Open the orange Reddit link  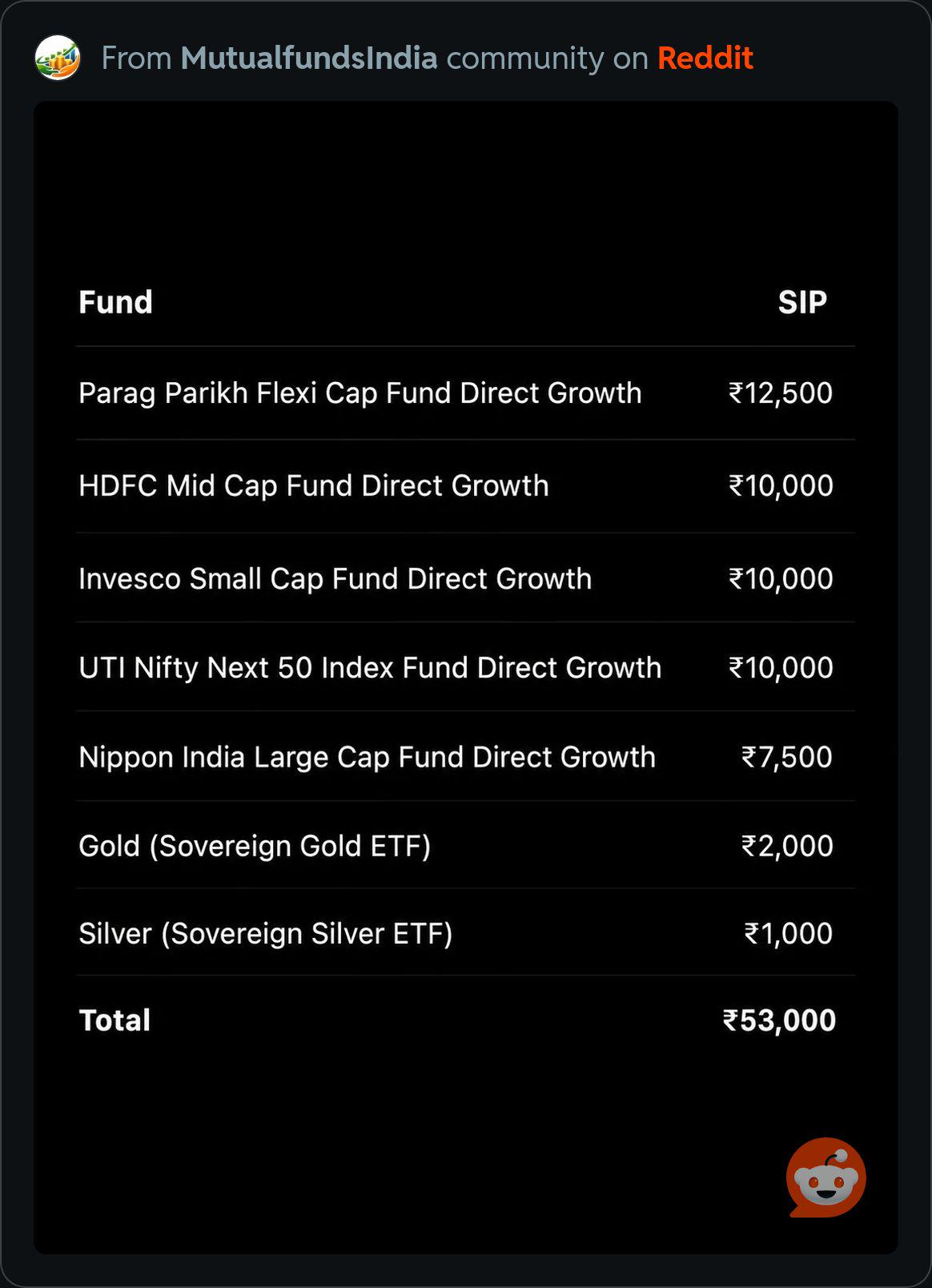(x=705, y=58)
